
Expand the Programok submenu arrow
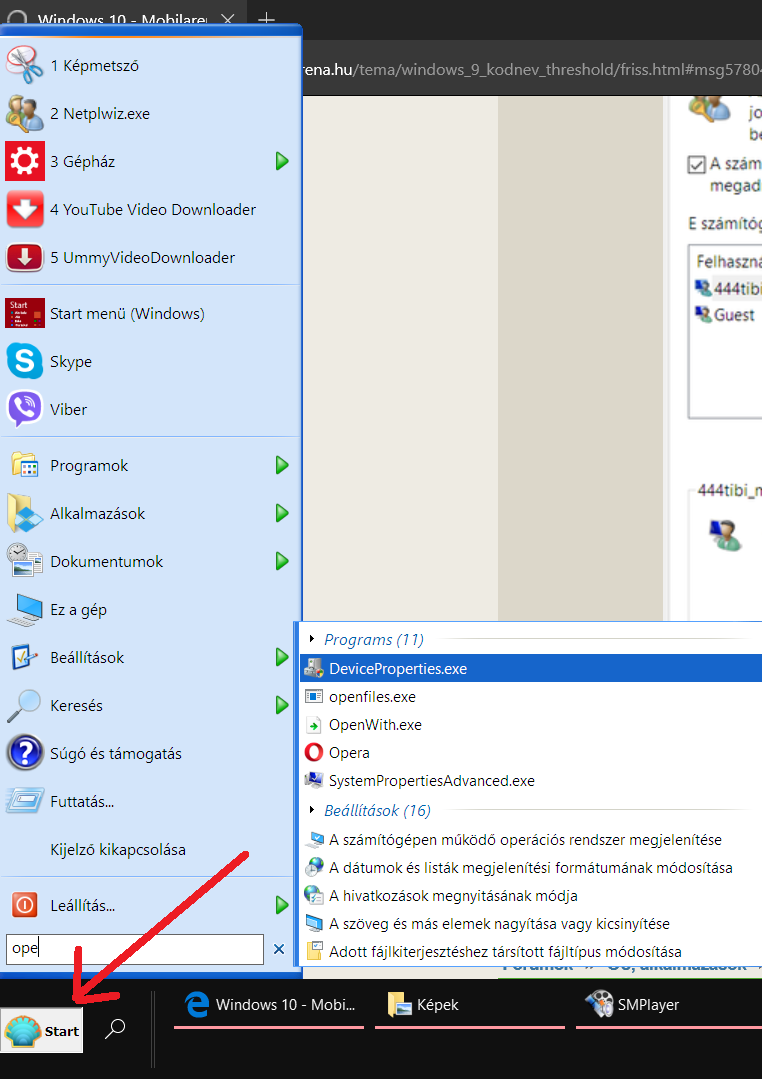coord(282,466)
